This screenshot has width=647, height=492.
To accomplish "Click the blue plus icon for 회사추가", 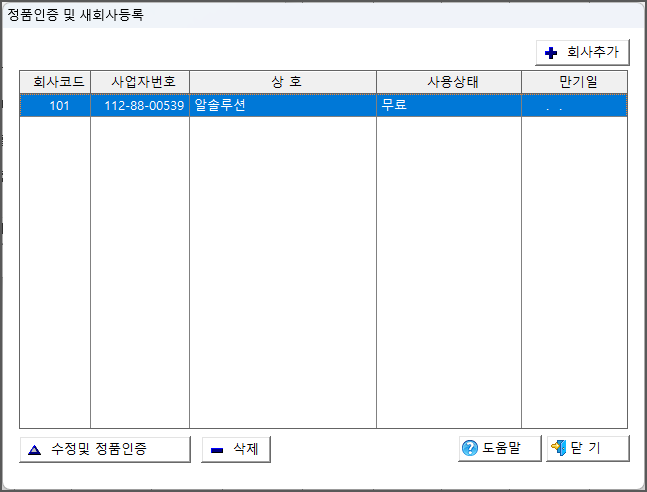I will click(551, 53).
